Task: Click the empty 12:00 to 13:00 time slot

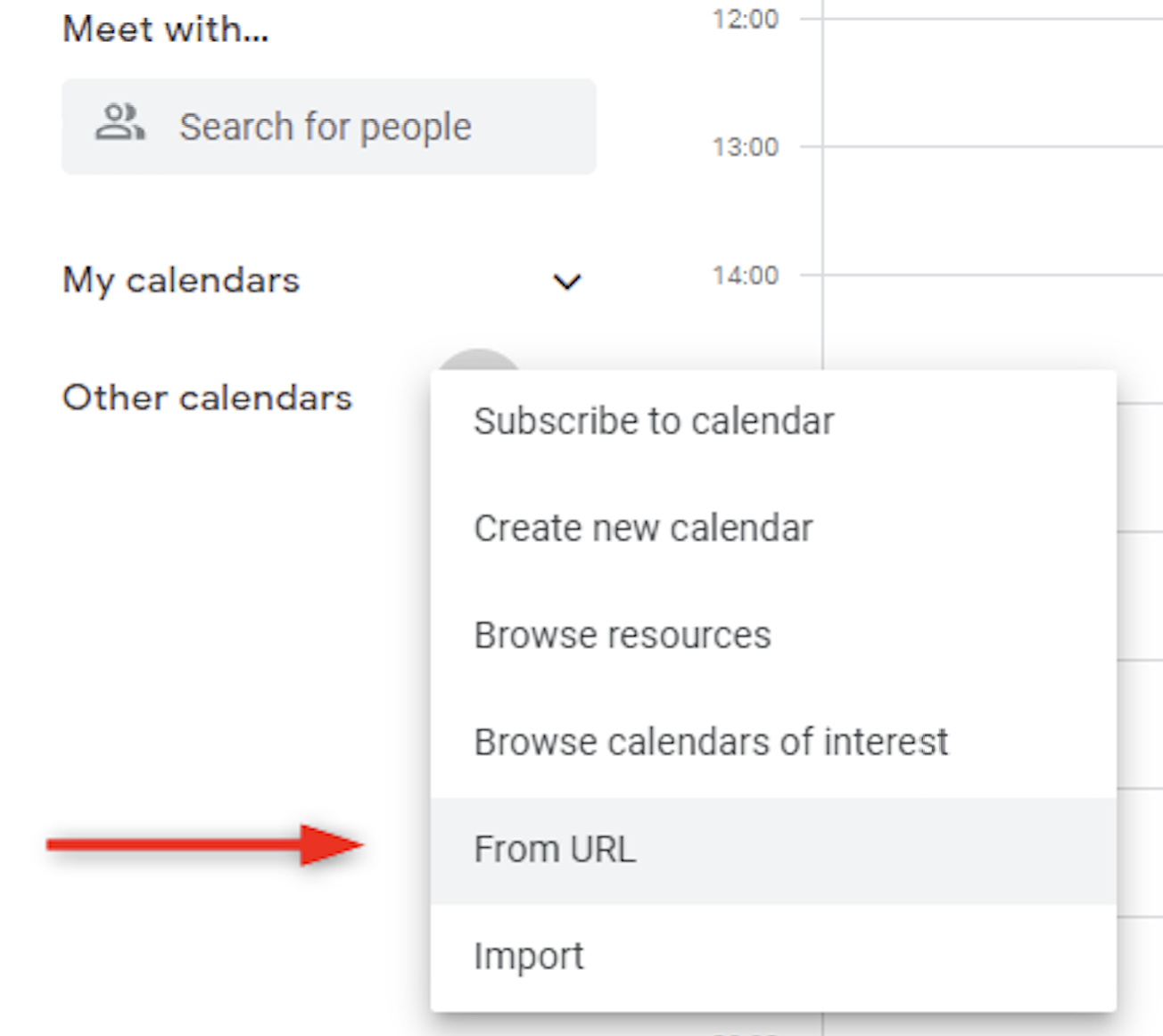Action: (x=990, y=82)
